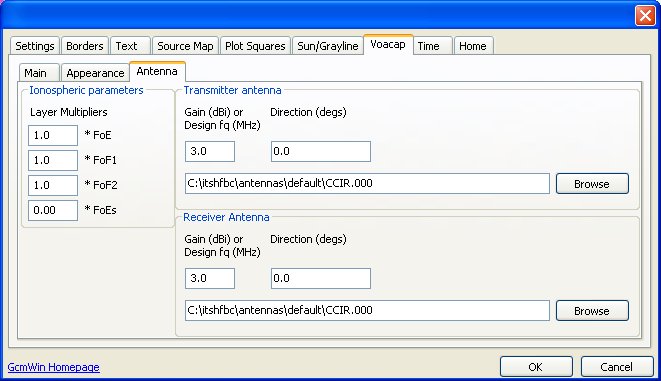Open the Sun/Grayline tab
The height and width of the screenshot is (381, 661).
[x=328, y=46]
